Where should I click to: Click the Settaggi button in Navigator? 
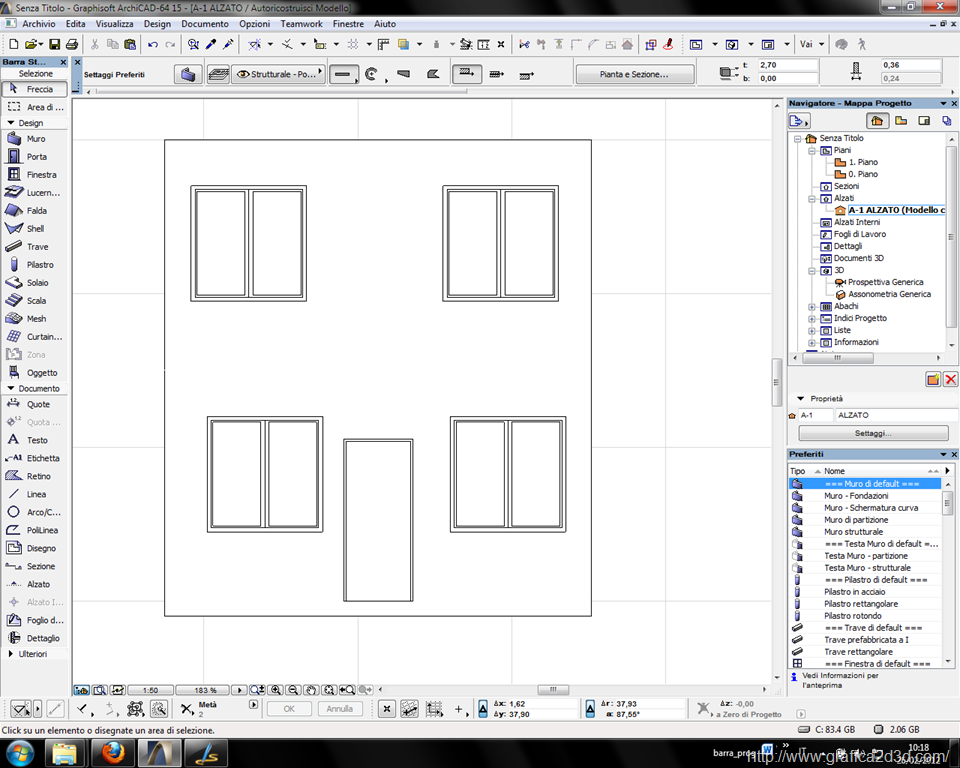pos(871,434)
